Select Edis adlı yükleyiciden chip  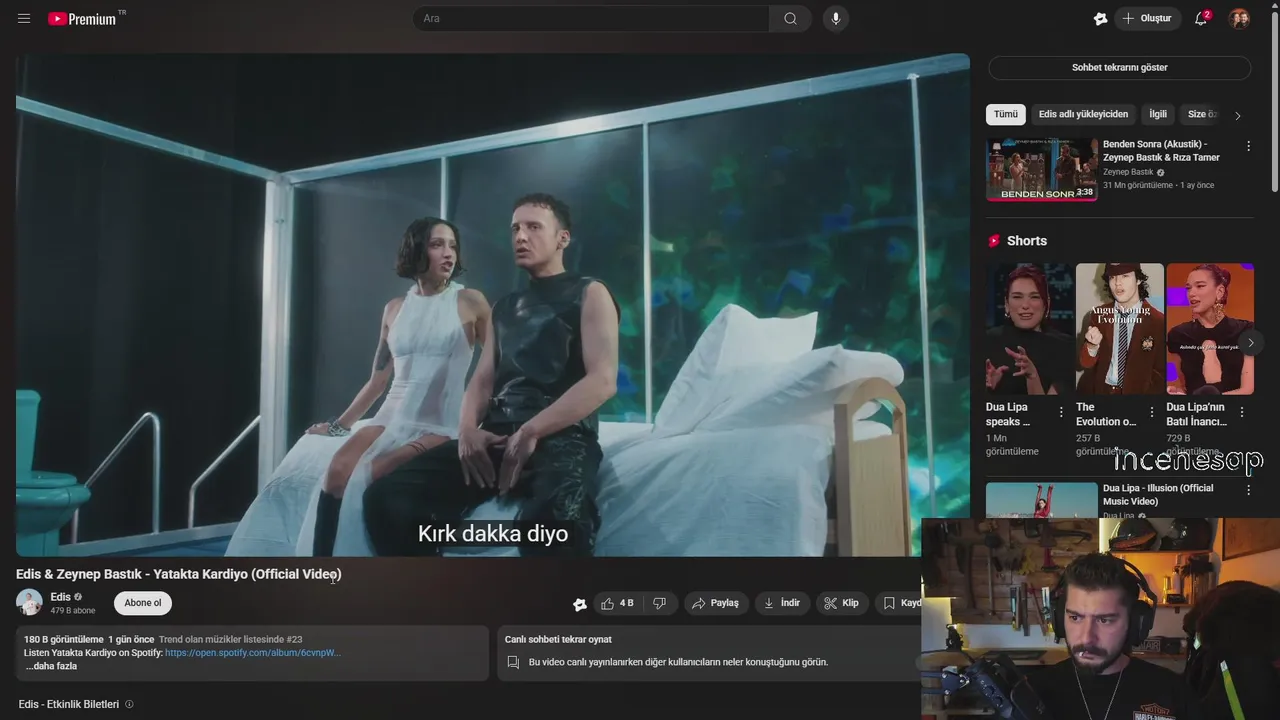[1083, 114]
